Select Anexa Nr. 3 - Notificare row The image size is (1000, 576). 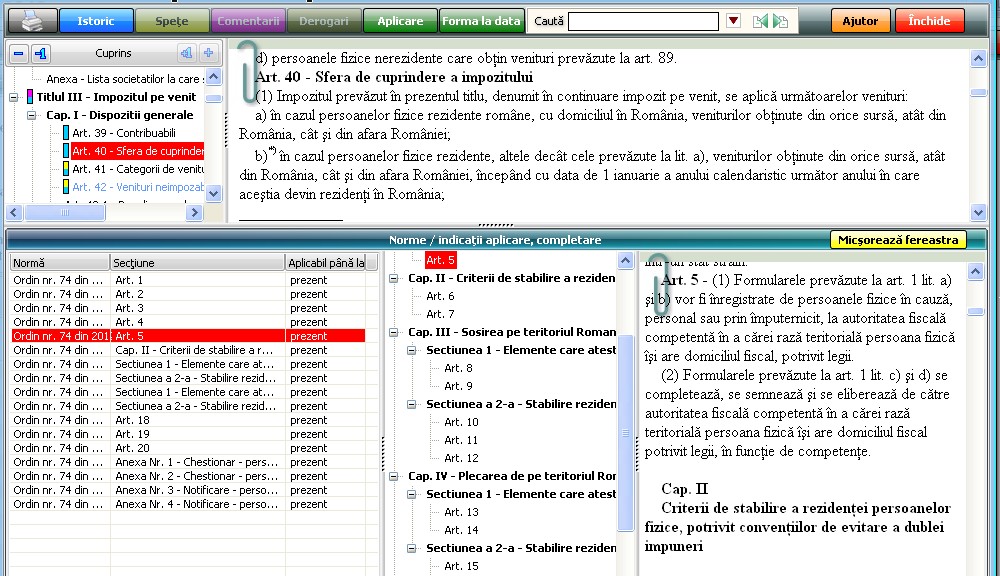(x=188, y=491)
